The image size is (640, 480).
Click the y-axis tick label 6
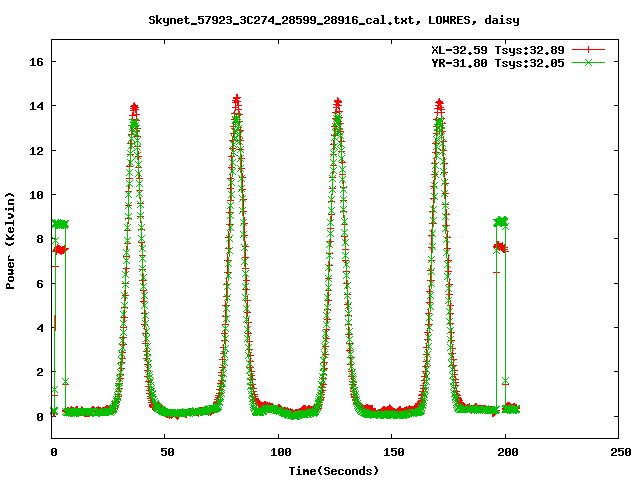(x=40, y=284)
